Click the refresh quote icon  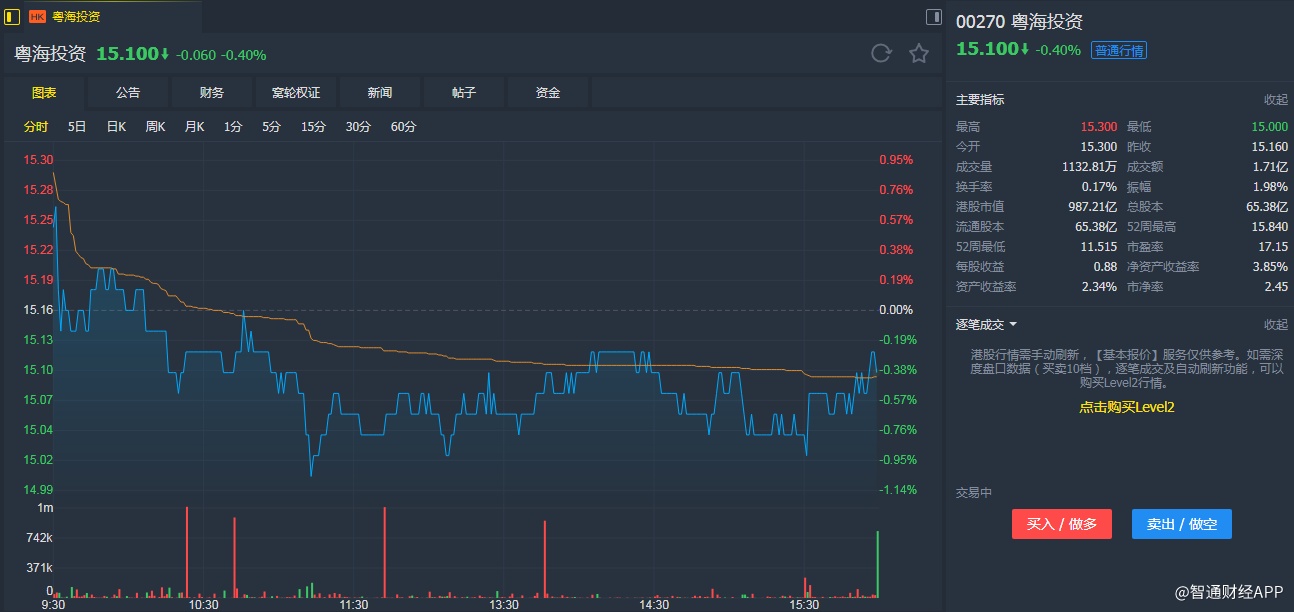pyautogui.click(x=881, y=54)
